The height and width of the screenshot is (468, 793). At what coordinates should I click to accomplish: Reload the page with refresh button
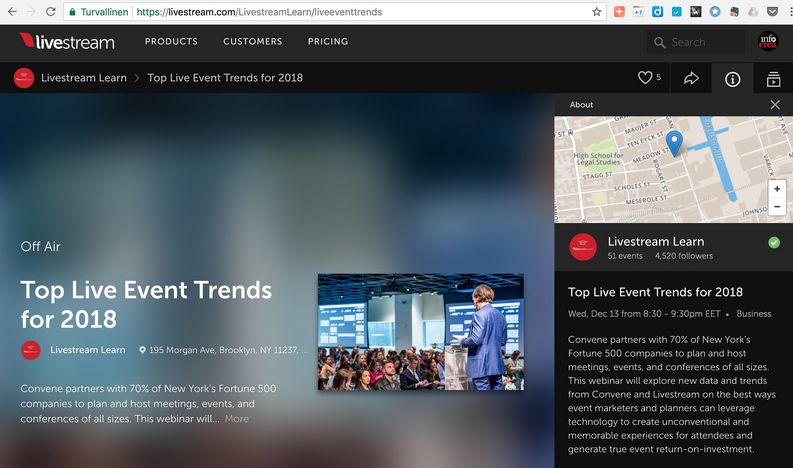pos(50,12)
